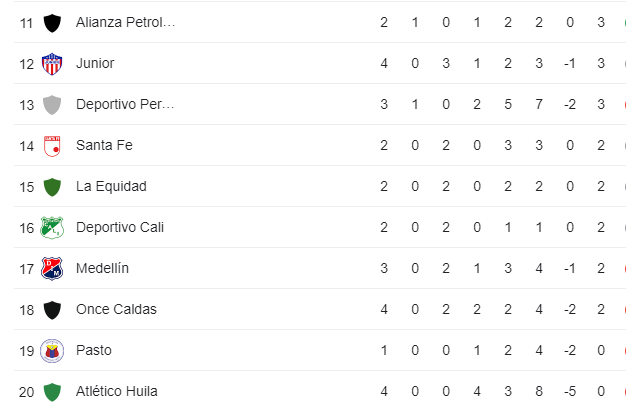Click Atlético Huila green shield icon
Screen dimensions: 626x419
point(52,392)
